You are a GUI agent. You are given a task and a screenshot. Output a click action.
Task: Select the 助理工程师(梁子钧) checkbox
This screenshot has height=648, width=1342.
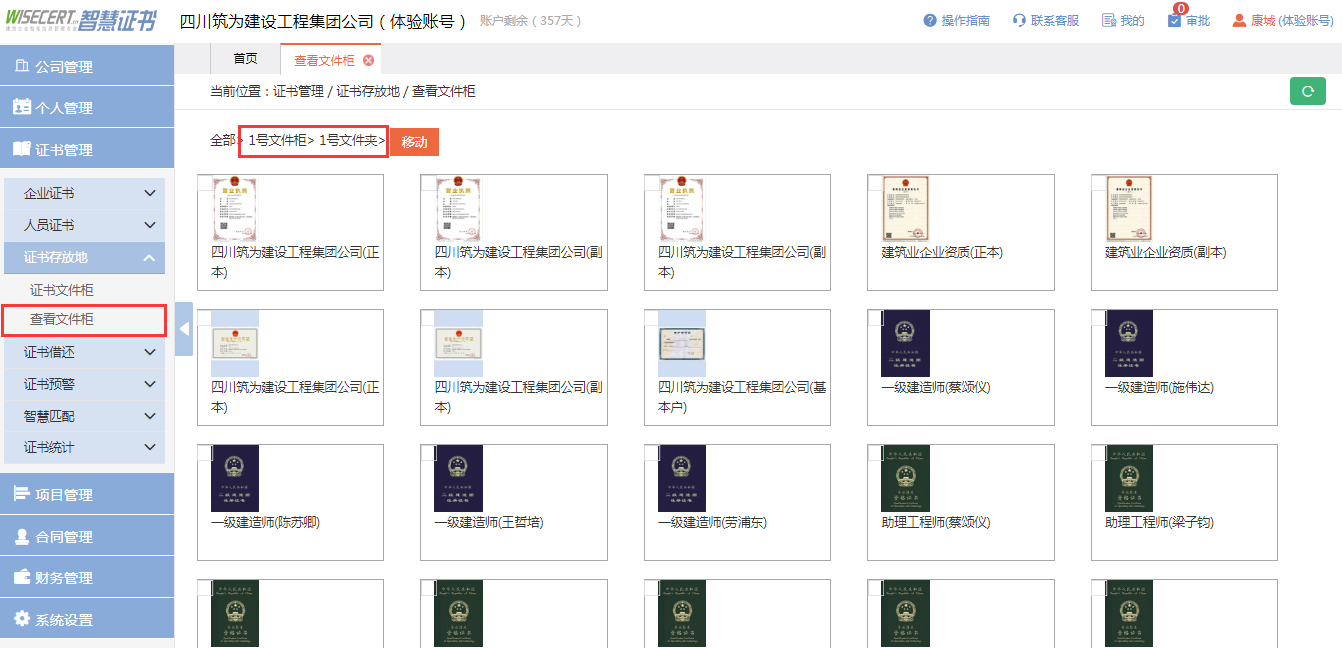1098,452
